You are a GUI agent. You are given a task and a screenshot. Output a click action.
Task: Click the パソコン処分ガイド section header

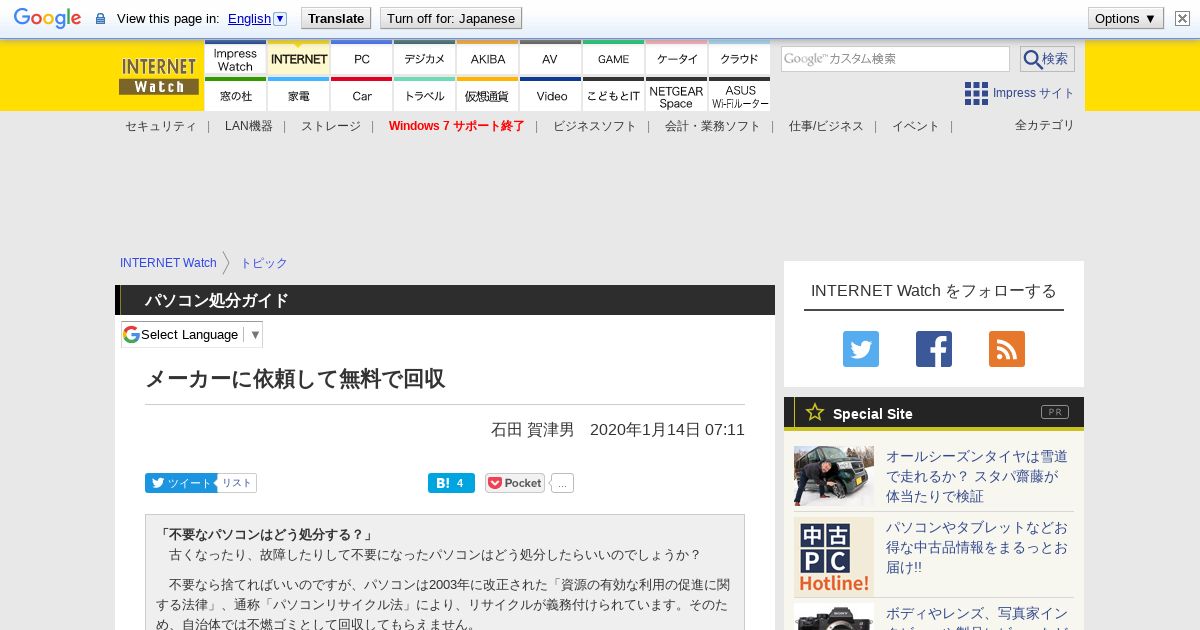[x=445, y=300]
